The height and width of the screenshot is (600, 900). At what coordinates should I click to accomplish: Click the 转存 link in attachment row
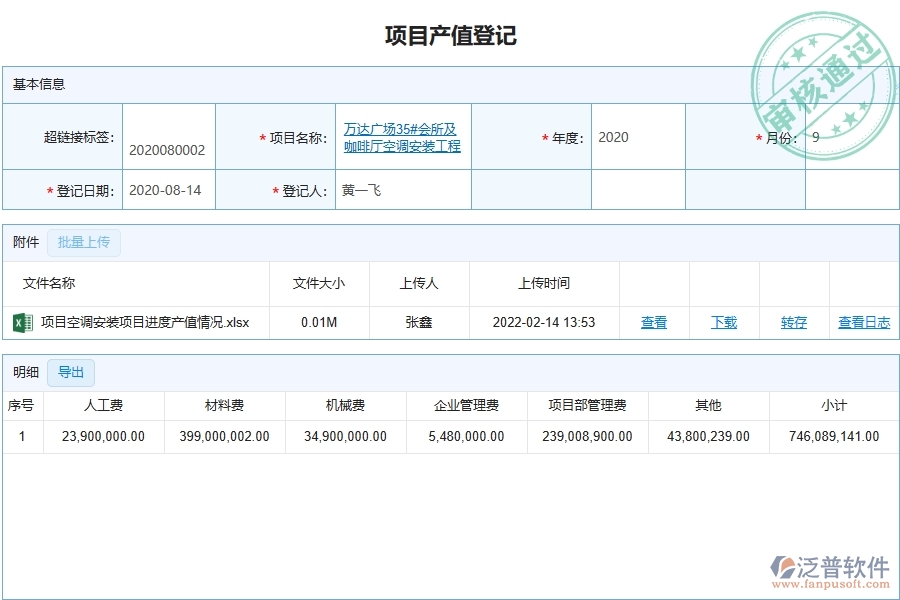pos(792,322)
